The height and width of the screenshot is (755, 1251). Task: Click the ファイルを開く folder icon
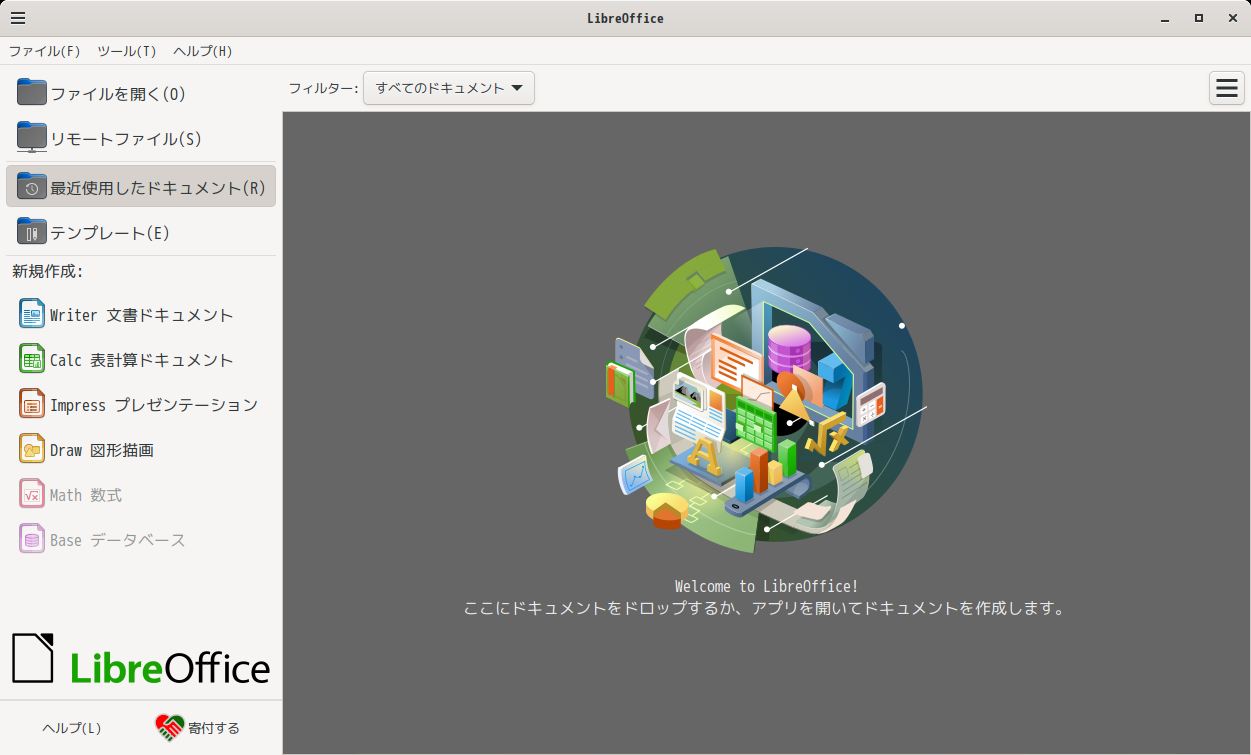(32, 92)
